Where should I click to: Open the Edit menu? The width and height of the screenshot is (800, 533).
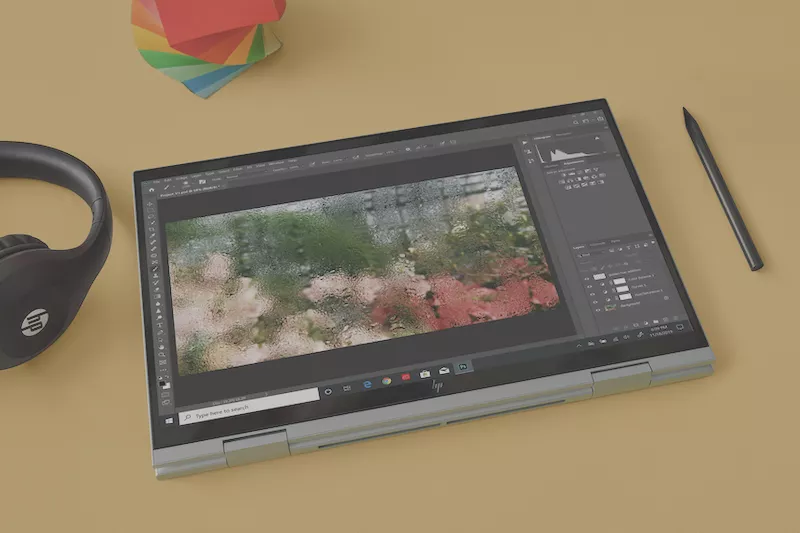click(168, 180)
